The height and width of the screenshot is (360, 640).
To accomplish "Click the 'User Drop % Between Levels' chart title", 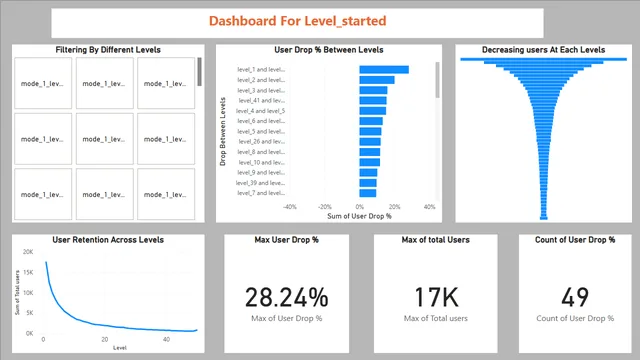I will (329, 50).
